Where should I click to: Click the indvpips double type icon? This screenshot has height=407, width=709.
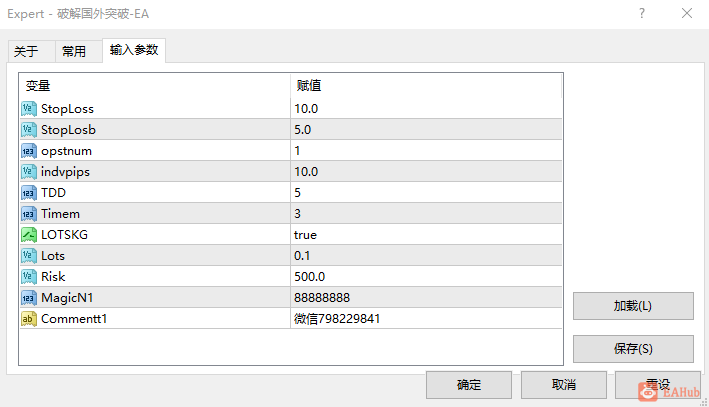point(29,171)
